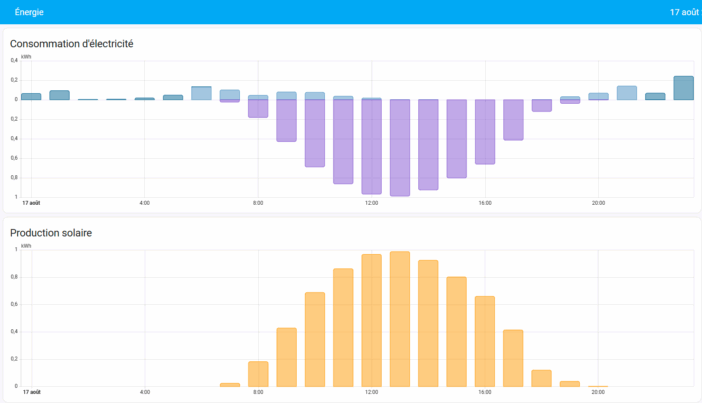Image resolution: width=702 pixels, height=403 pixels.
Task: Open the 17 août date selector in header
Action: [x=683, y=12]
